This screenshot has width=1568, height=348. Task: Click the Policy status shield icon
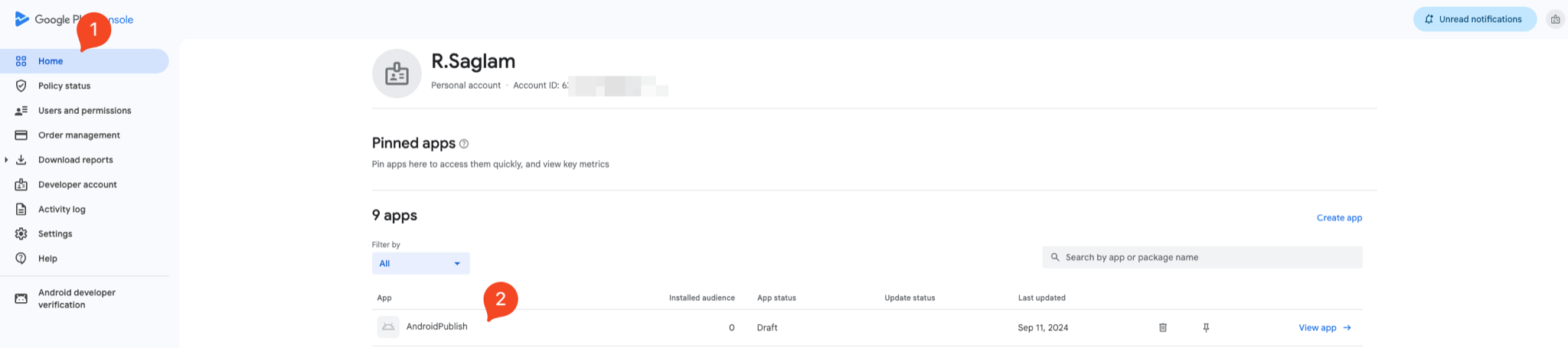pos(21,86)
